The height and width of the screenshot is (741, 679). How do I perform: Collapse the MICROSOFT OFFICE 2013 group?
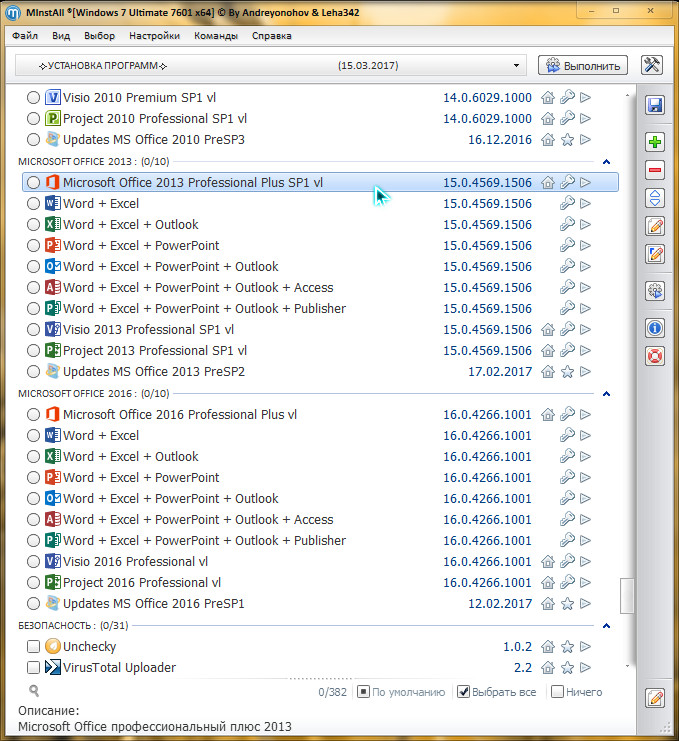[x=607, y=162]
